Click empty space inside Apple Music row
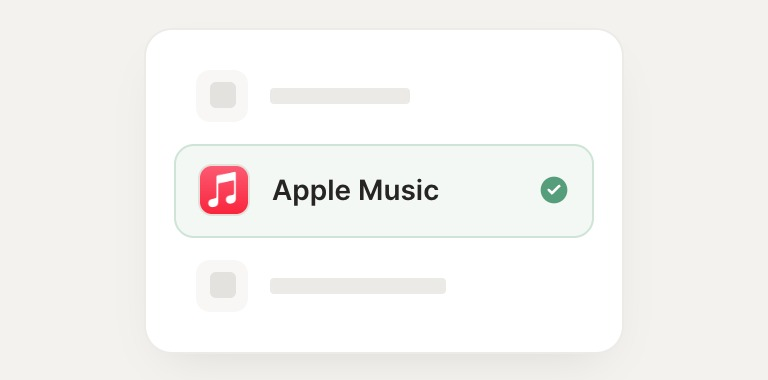The width and height of the screenshot is (768, 380). (490, 191)
